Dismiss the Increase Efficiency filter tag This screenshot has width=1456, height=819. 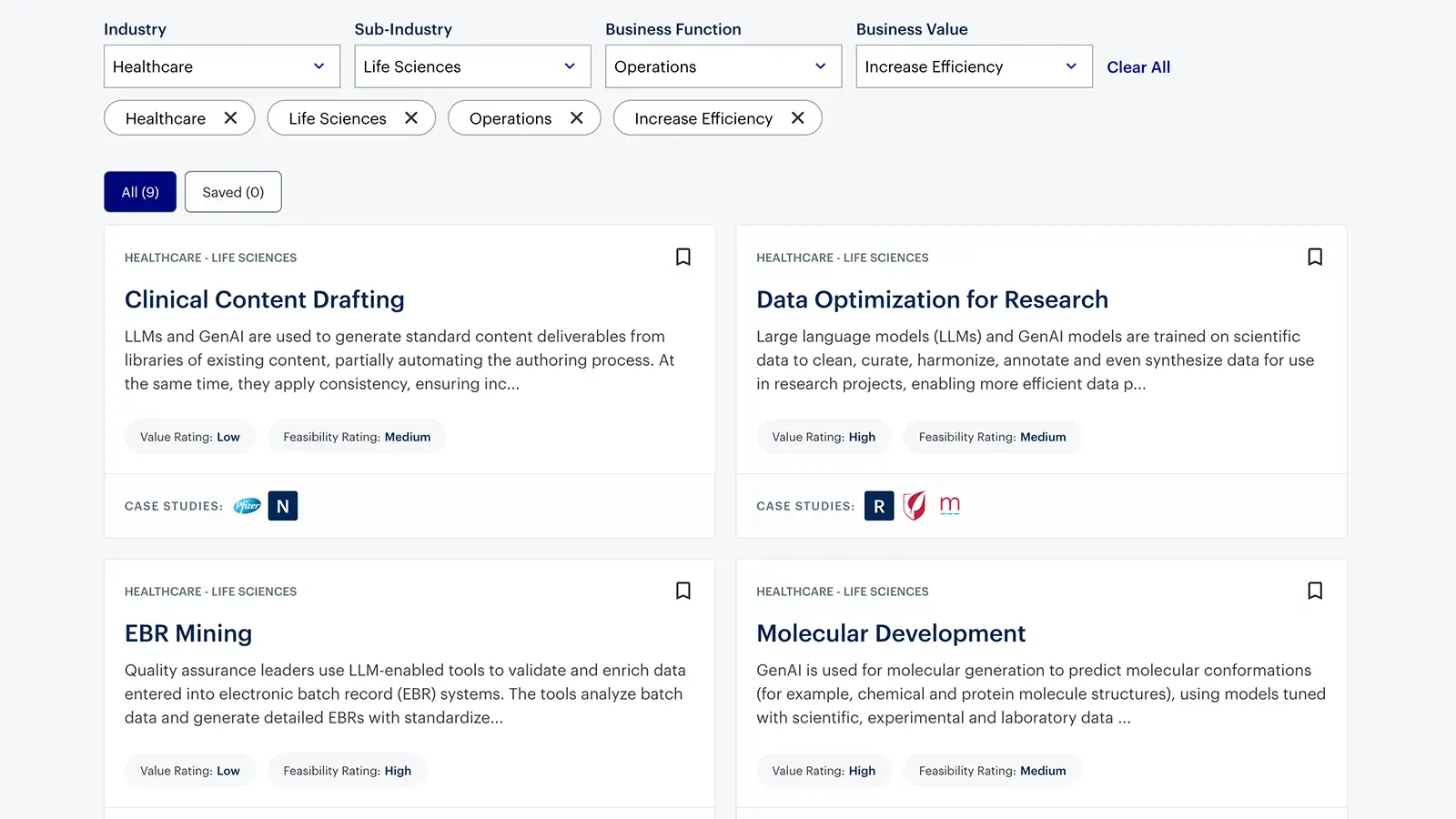point(797,118)
